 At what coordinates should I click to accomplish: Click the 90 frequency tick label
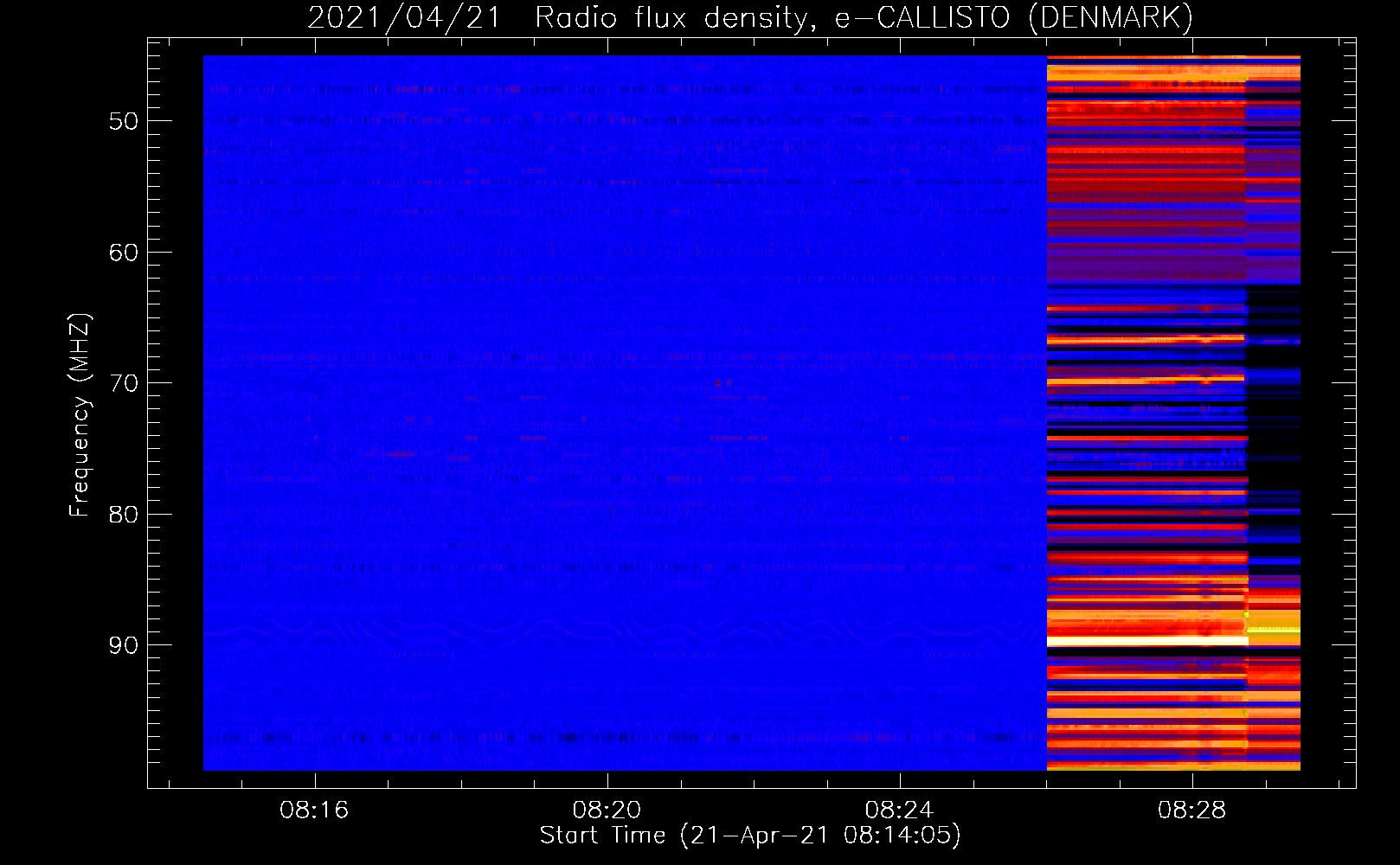[124, 645]
